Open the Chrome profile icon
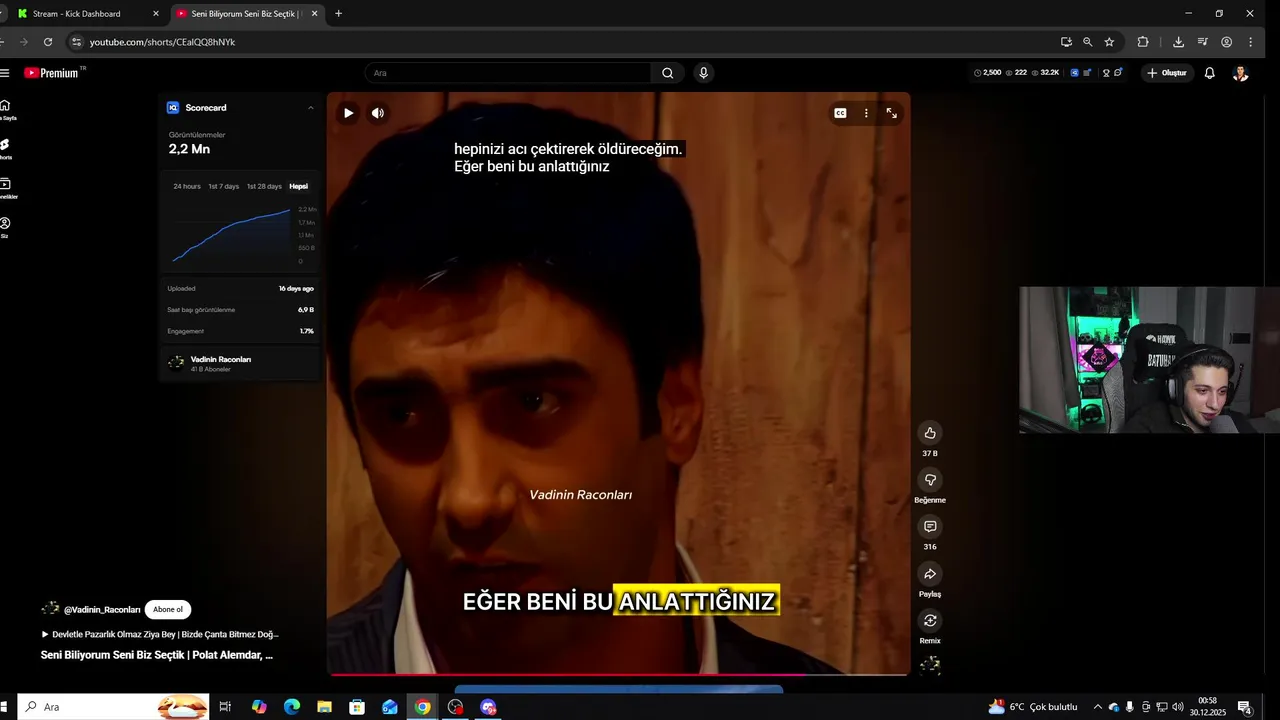Viewport: 1280px width, 720px height. [1227, 42]
